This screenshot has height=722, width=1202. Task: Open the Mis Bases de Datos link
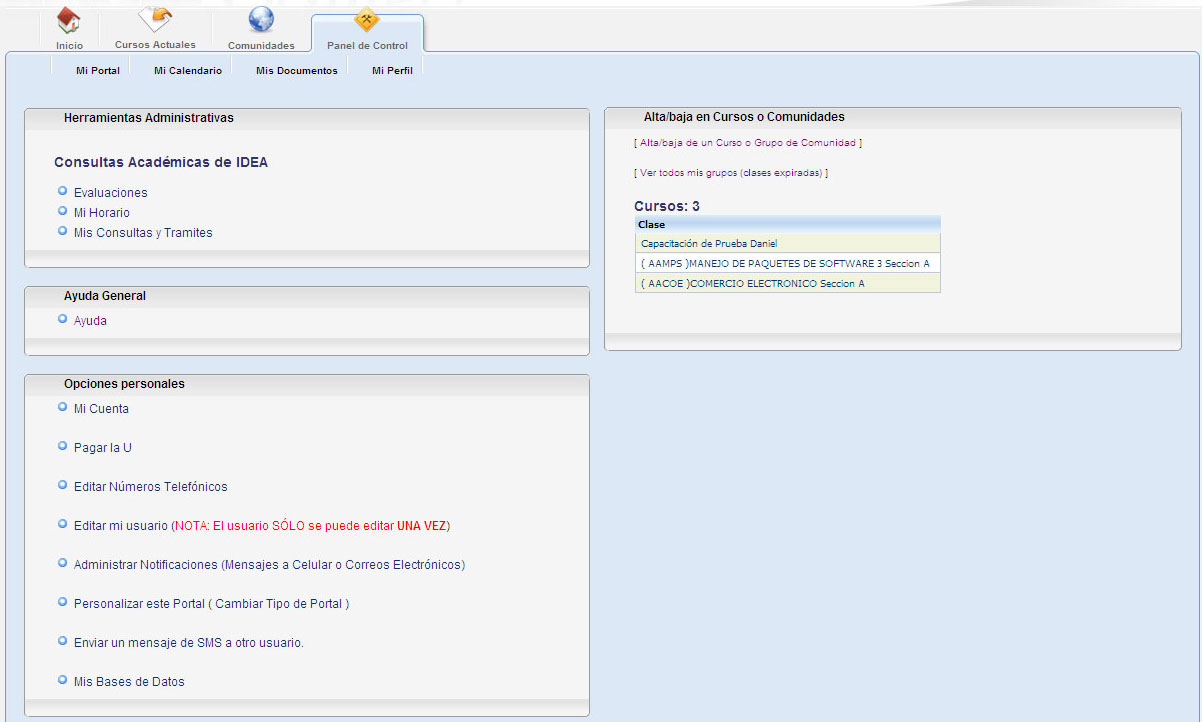point(129,682)
